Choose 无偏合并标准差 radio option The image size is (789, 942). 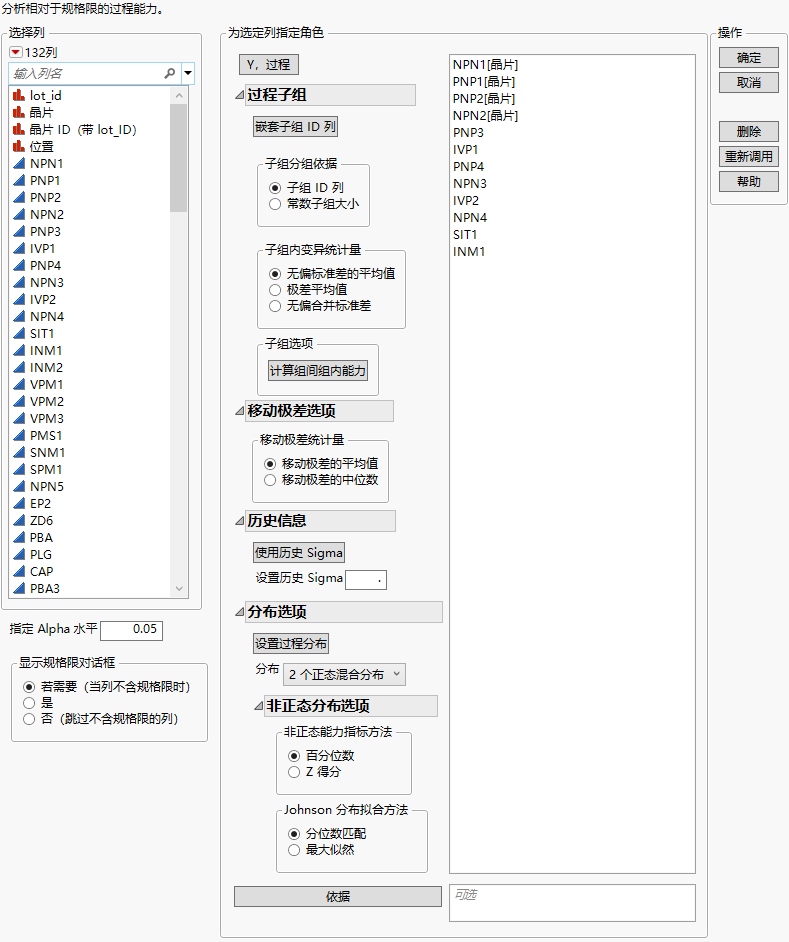pos(275,306)
